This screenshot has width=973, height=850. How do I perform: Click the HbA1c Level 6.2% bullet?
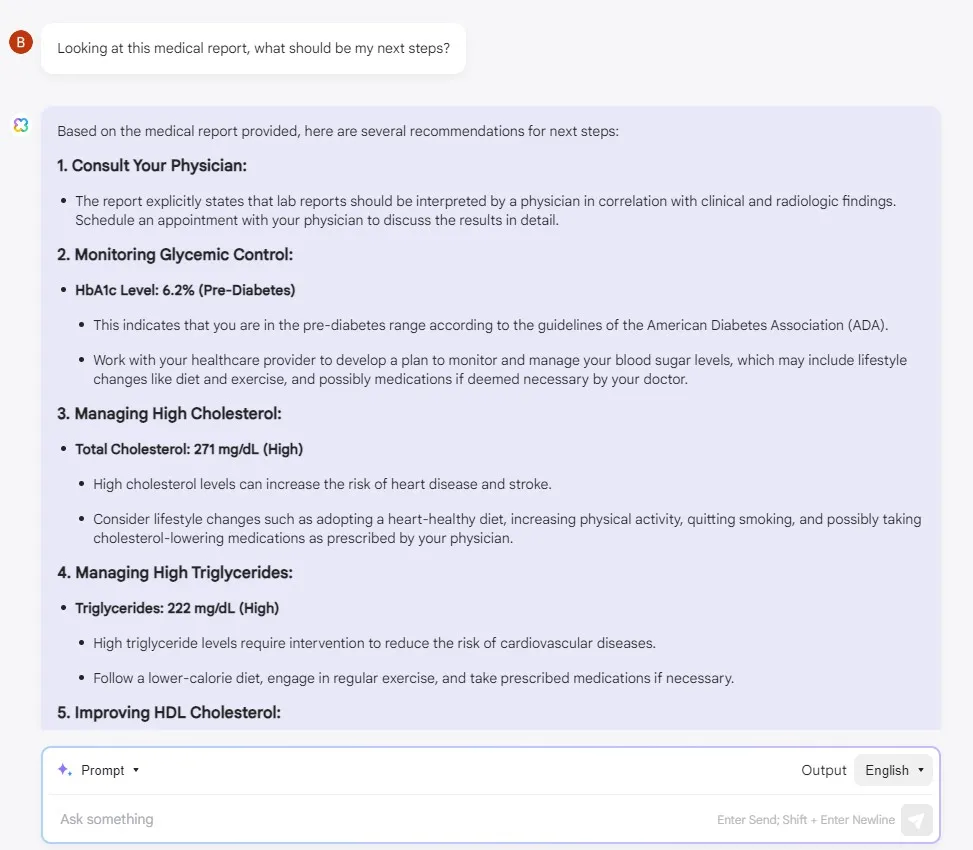tap(185, 290)
